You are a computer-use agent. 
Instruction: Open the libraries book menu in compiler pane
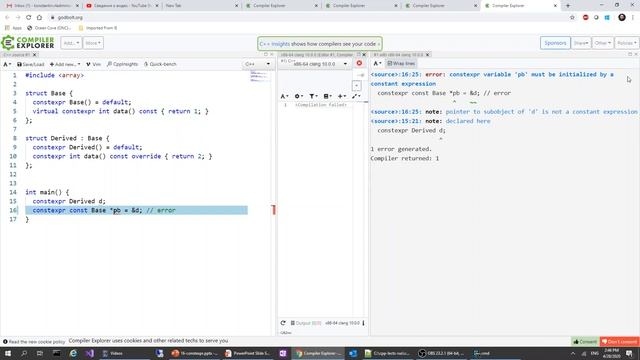[327, 96]
